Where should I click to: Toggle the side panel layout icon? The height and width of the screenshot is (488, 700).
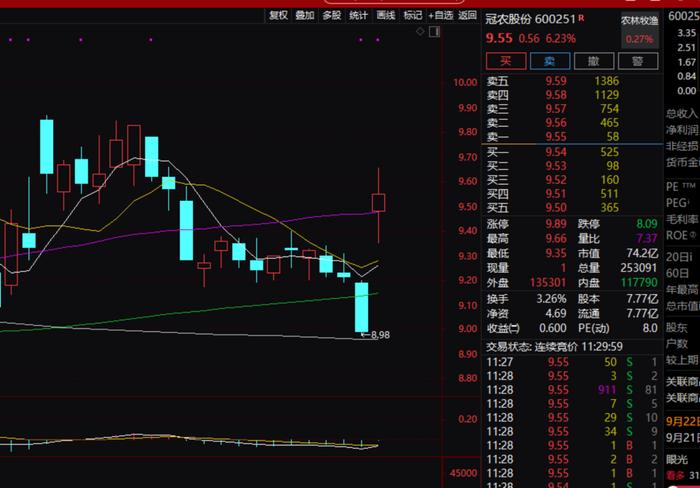click(x=435, y=31)
